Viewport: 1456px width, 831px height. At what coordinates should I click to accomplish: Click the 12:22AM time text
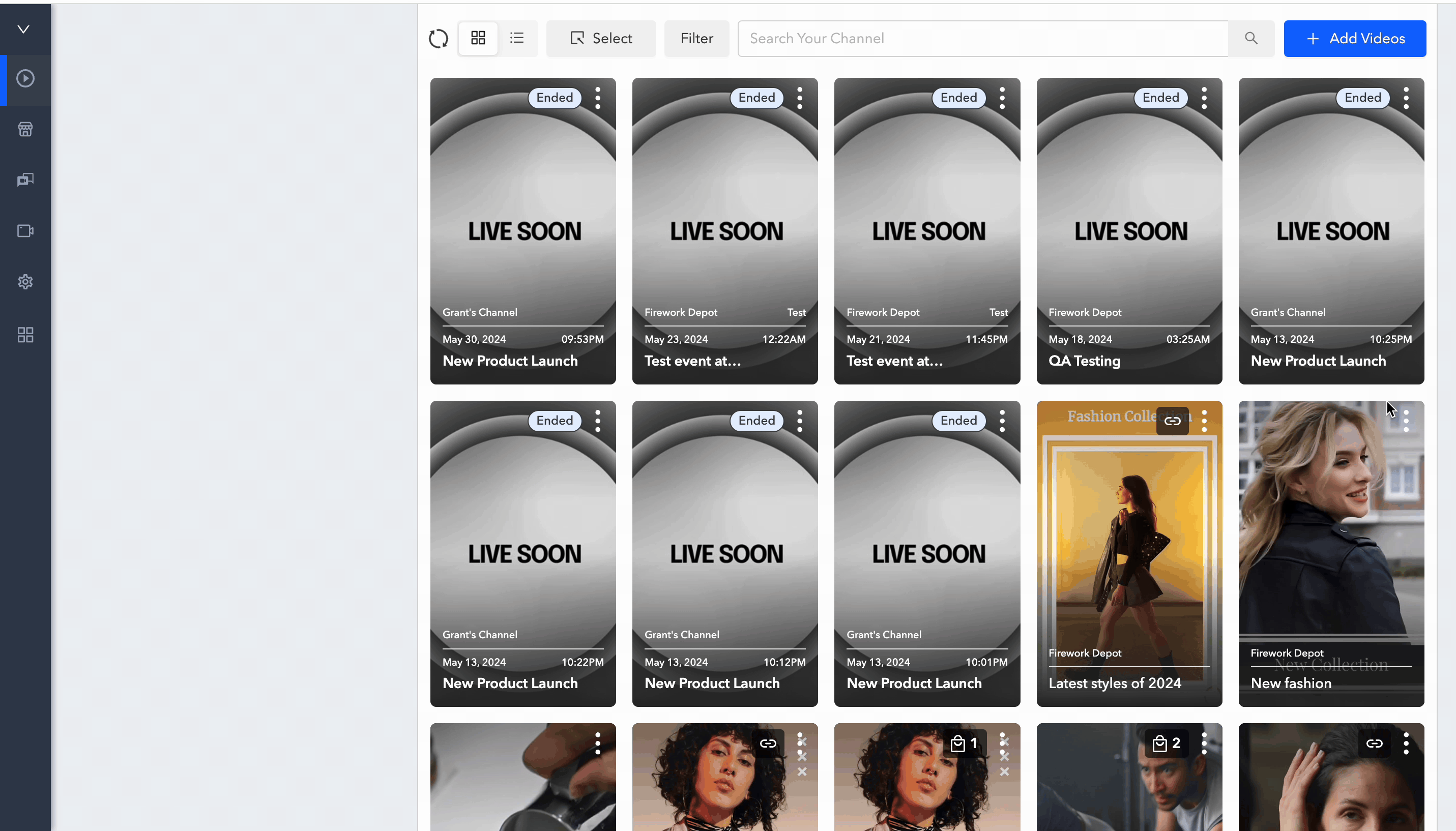pos(783,339)
